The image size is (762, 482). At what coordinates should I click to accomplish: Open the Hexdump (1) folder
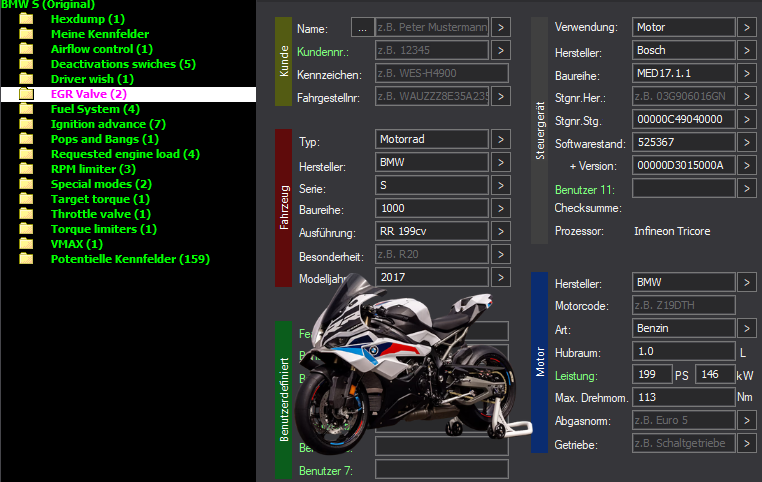coord(87,19)
